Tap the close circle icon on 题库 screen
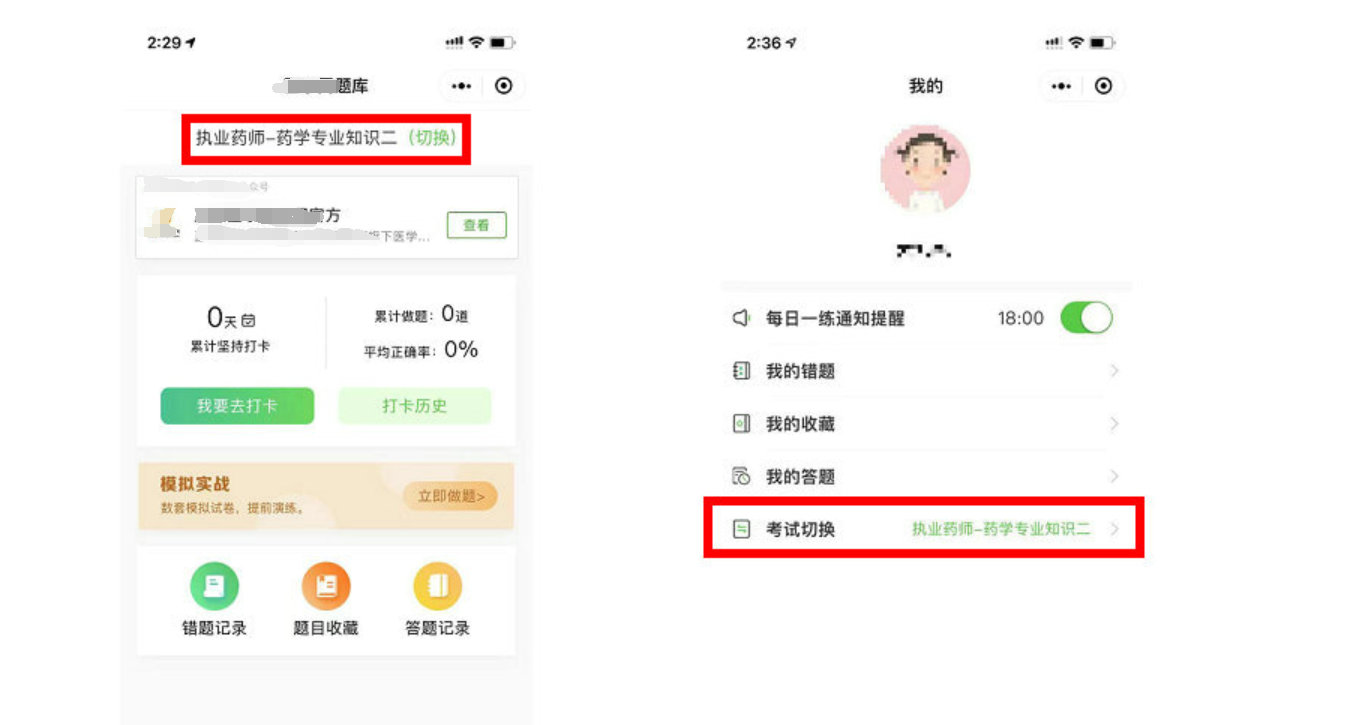The height and width of the screenshot is (725, 1349). click(504, 86)
